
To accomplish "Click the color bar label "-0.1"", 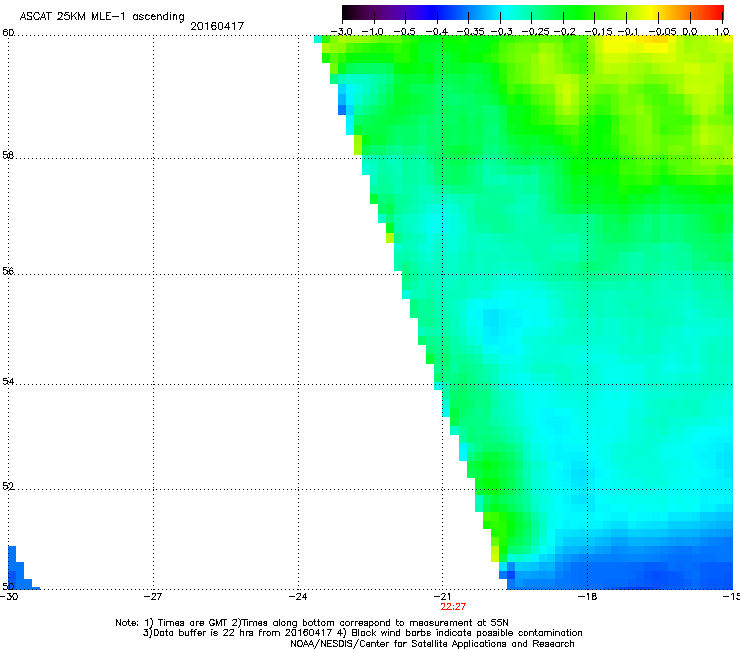I will [x=628, y=32].
